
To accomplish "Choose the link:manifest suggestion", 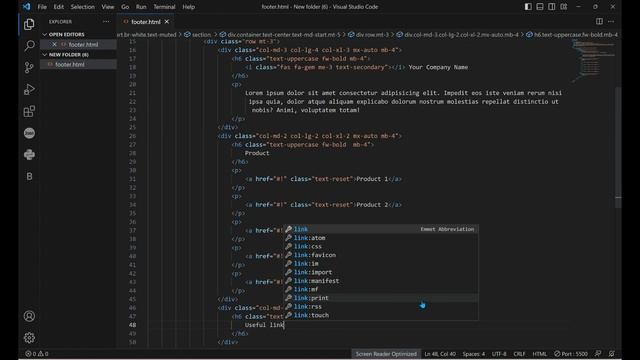I will coord(381,281).
